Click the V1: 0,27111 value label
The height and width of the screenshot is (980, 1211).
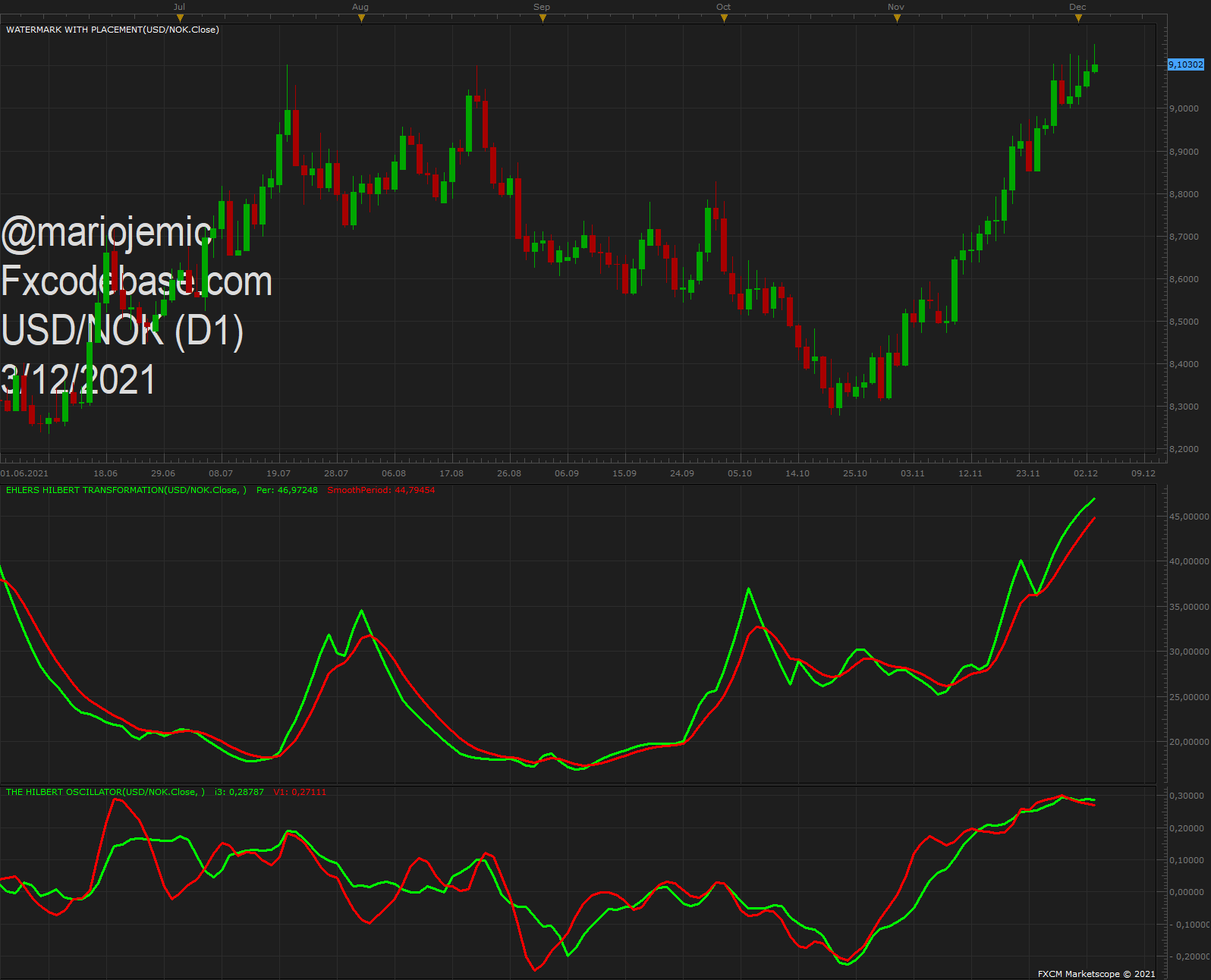coord(300,792)
